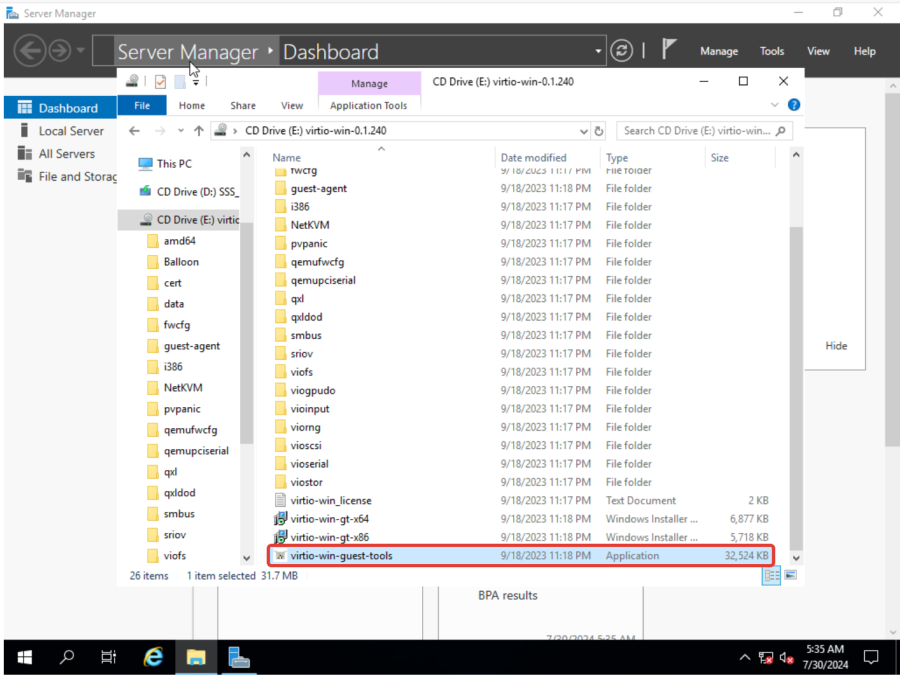Open the Tools menu in Server Manager
Viewport: 900px width, 676px height.
[771, 51]
